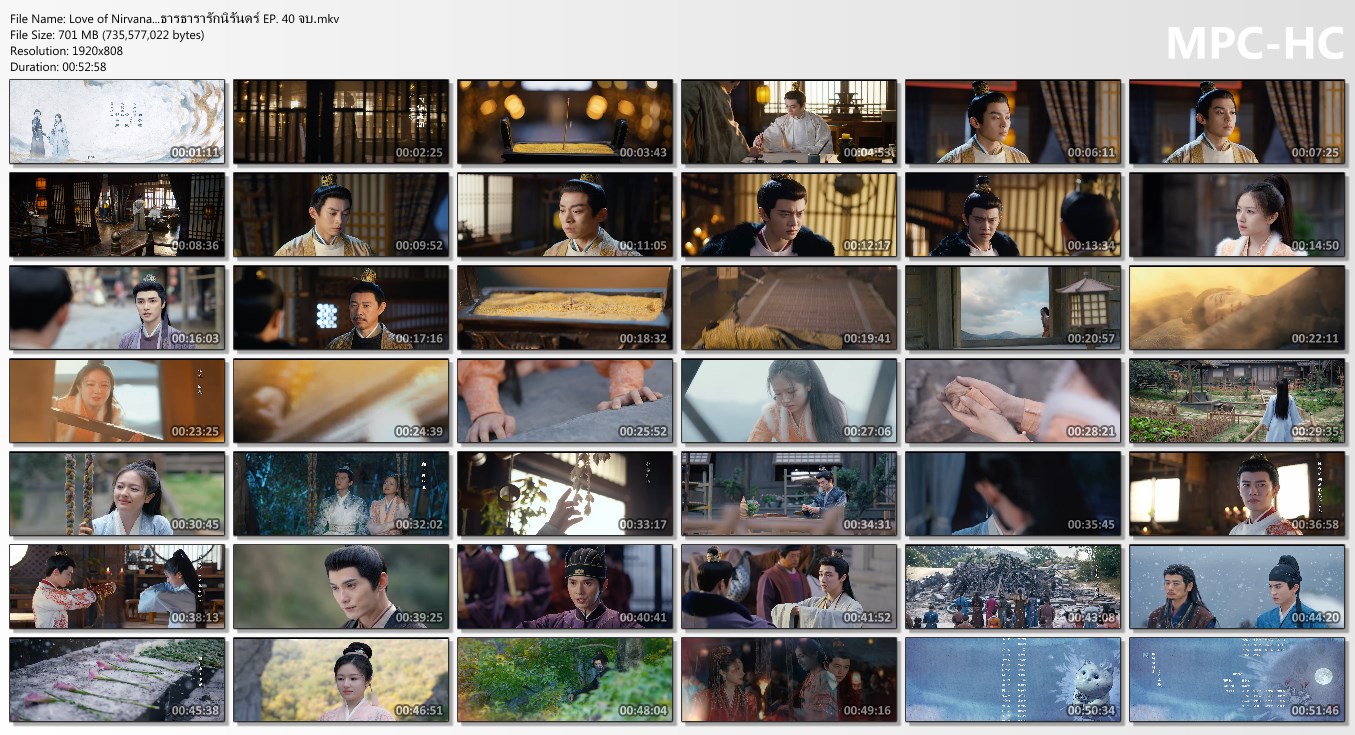Choose the incense tray thumbnail at 00:18:32
The height and width of the screenshot is (735, 1355).
tap(565, 307)
